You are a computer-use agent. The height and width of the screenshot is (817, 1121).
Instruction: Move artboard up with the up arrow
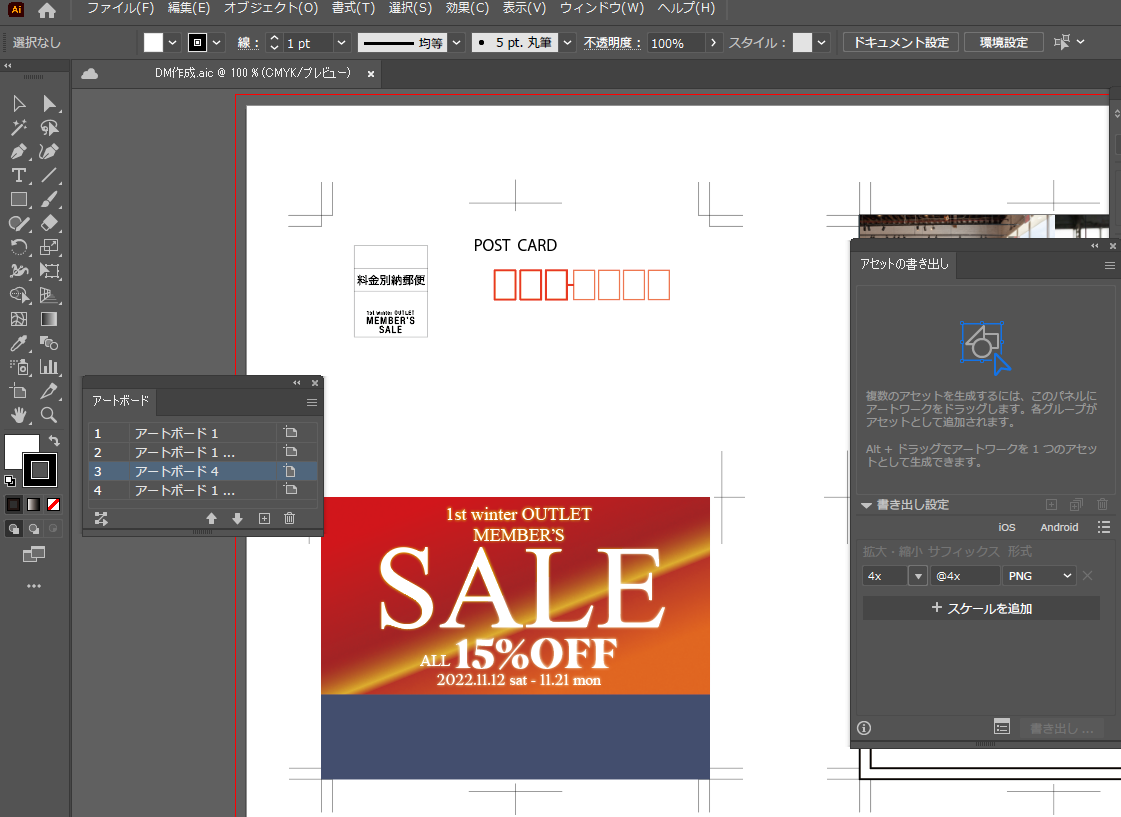pos(211,518)
